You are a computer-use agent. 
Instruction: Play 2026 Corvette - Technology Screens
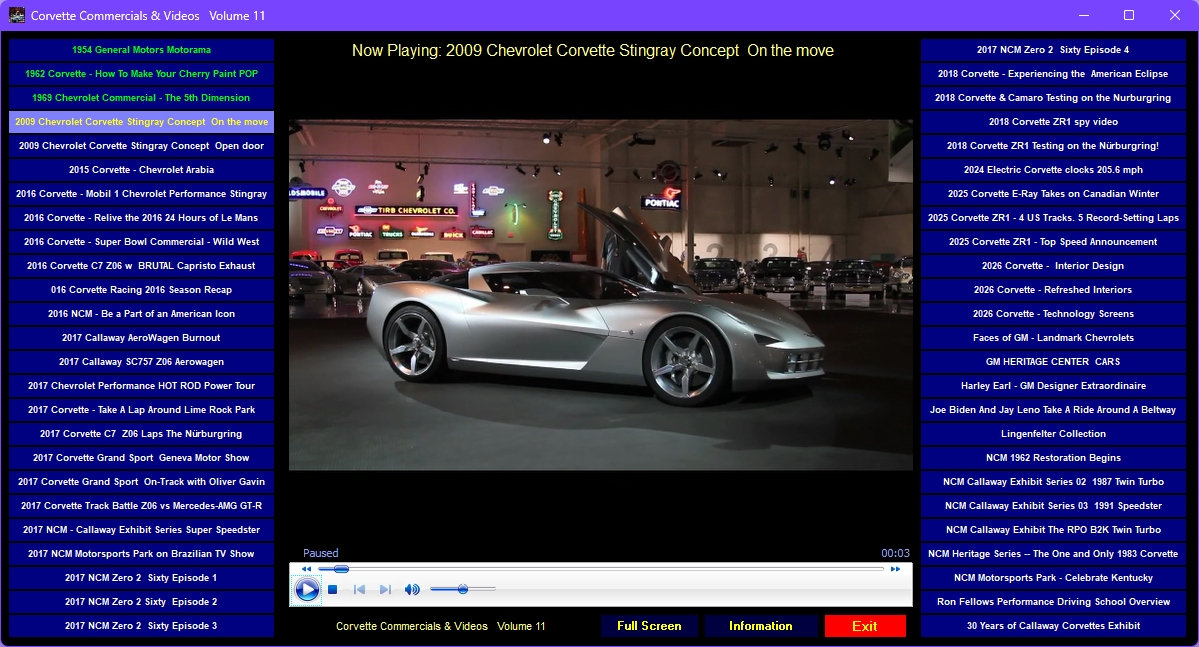coord(1053,314)
